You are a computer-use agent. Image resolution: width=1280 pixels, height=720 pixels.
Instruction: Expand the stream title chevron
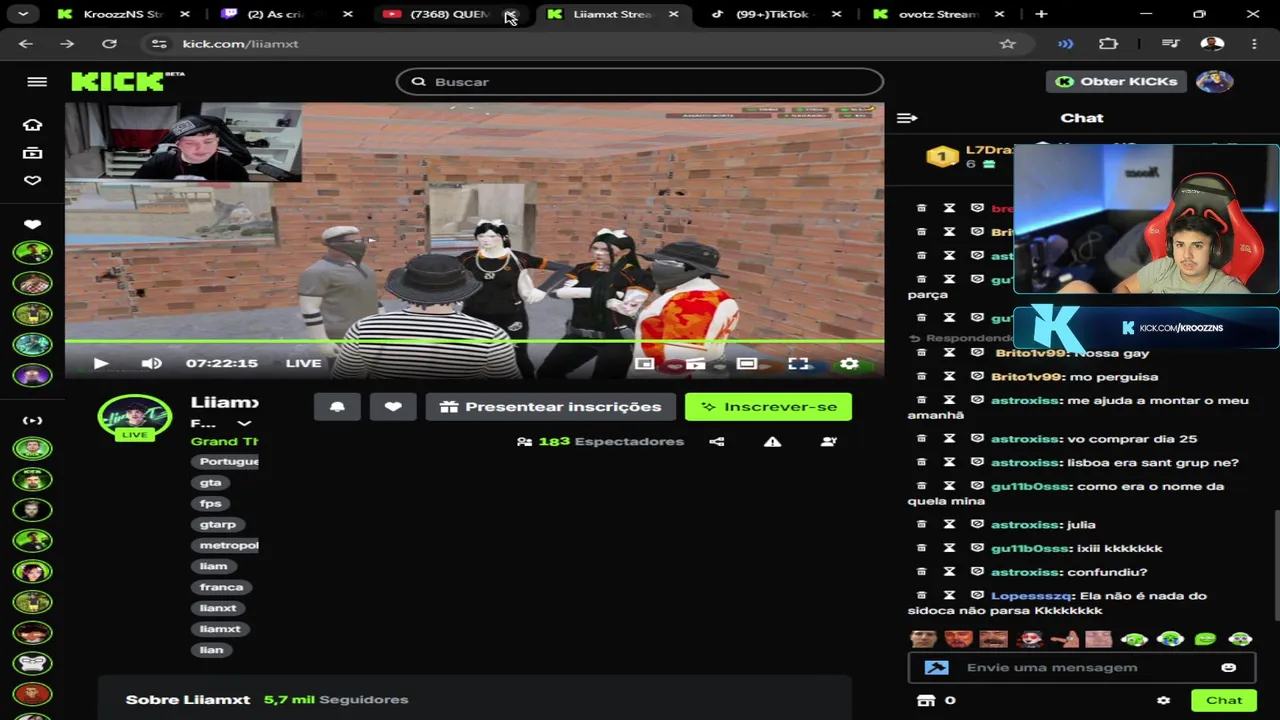click(x=244, y=424)
